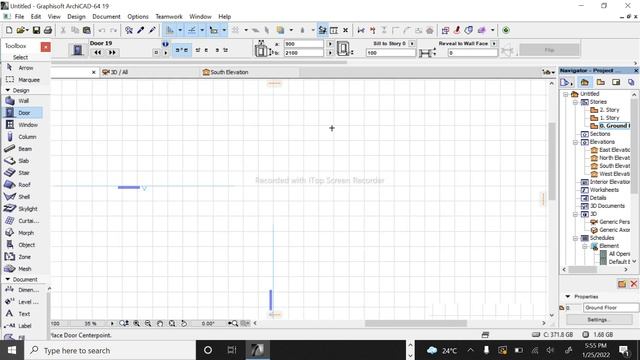
Task: Toggle the View Map button in Navigator
Action: pos(600,82)
